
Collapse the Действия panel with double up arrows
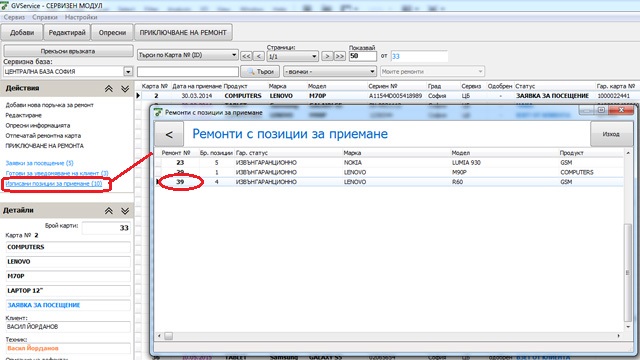[109, 89]
